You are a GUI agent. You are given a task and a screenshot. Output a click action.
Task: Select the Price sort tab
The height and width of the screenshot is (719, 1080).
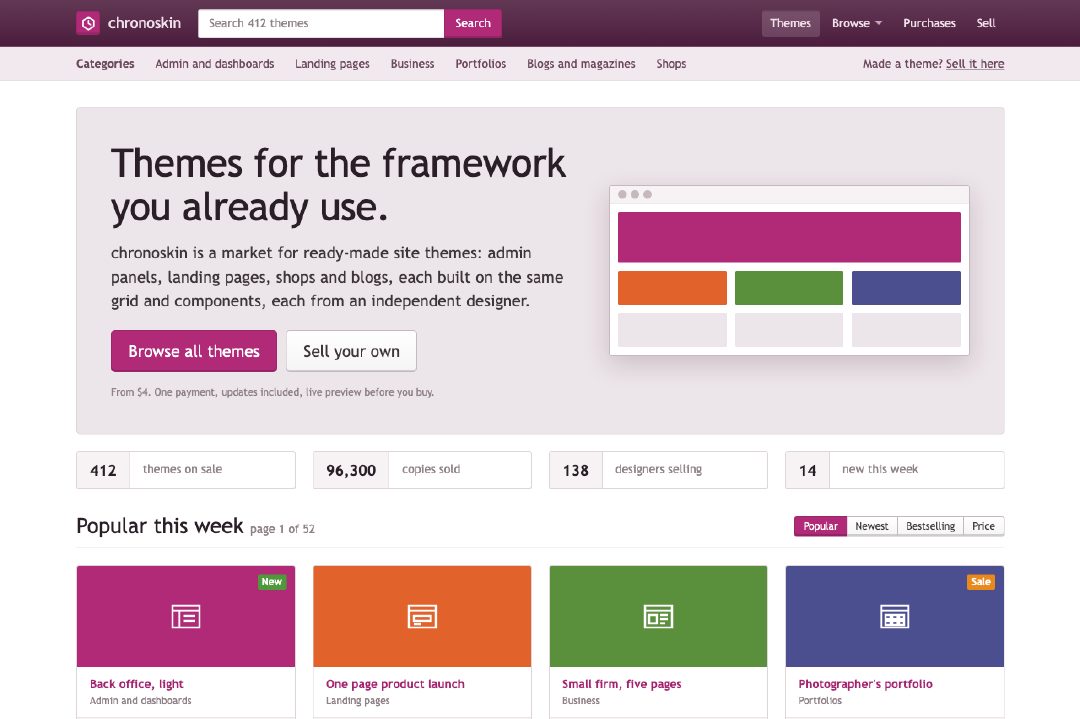(984, 526)
